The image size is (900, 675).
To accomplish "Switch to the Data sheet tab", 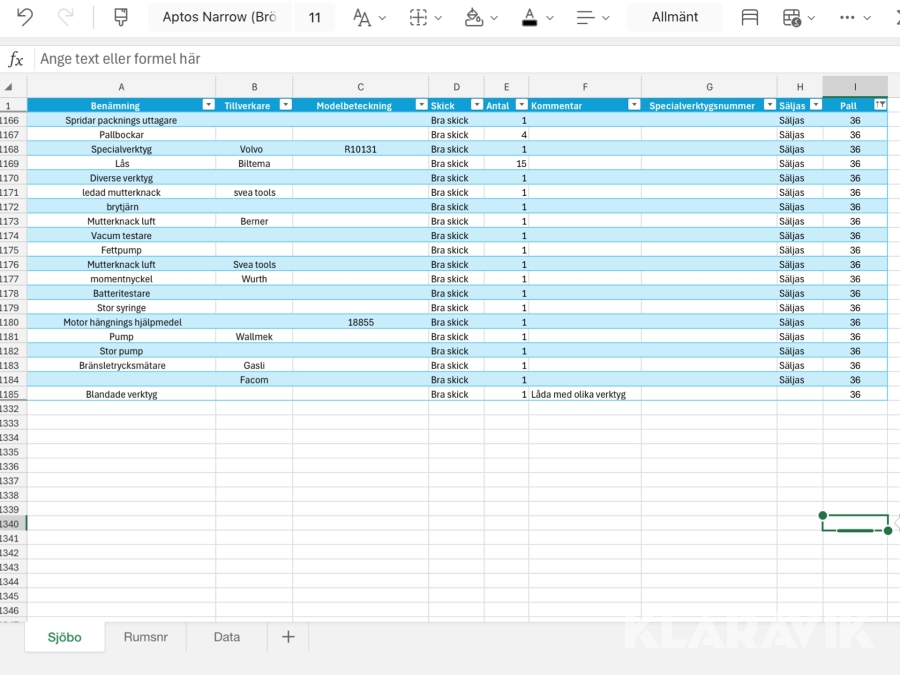I will (x=227, y=637).
